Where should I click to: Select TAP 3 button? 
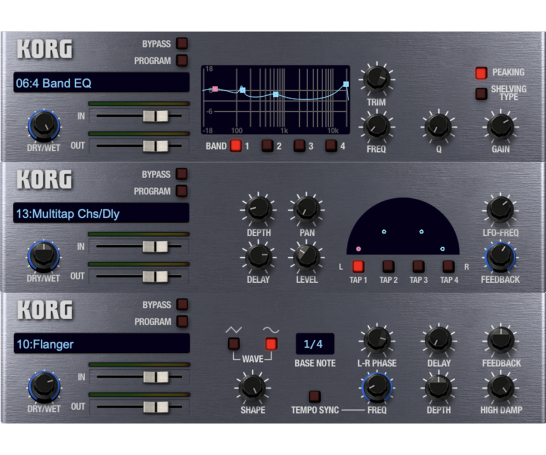pyautogui.click(x=418, y=266)
